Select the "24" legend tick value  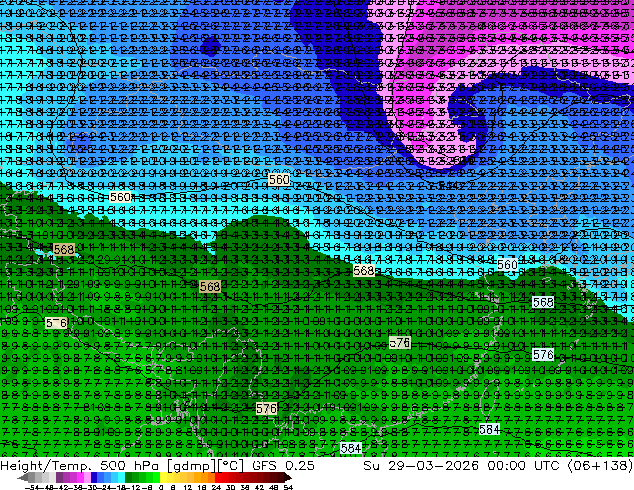216,487
